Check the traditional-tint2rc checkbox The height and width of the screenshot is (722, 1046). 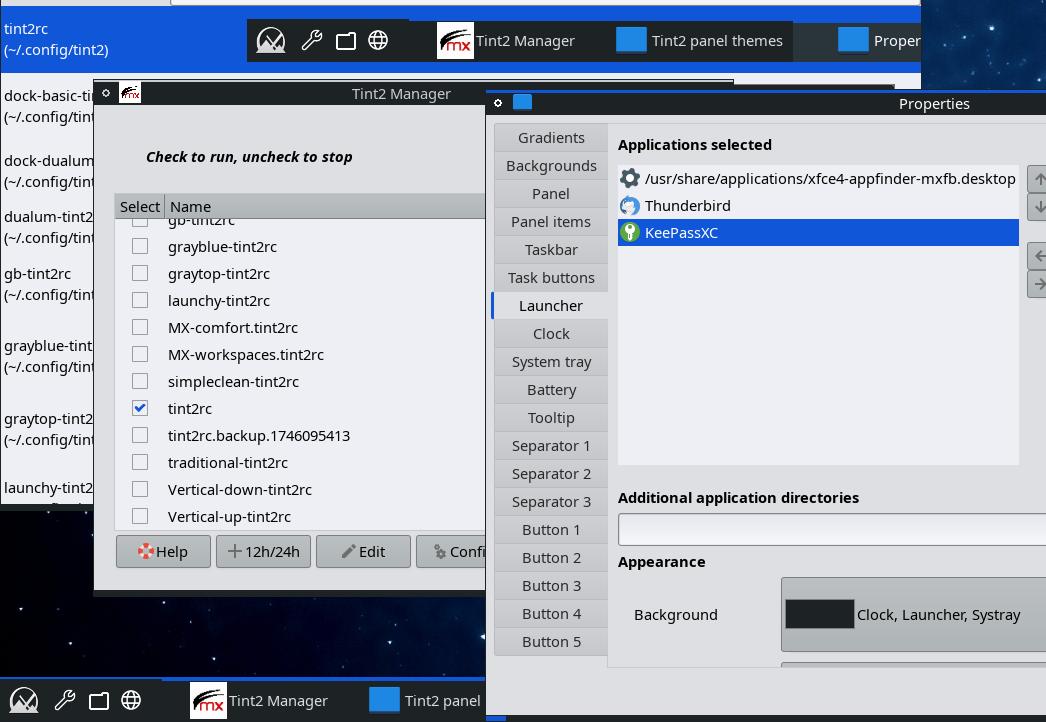point(140,462)
